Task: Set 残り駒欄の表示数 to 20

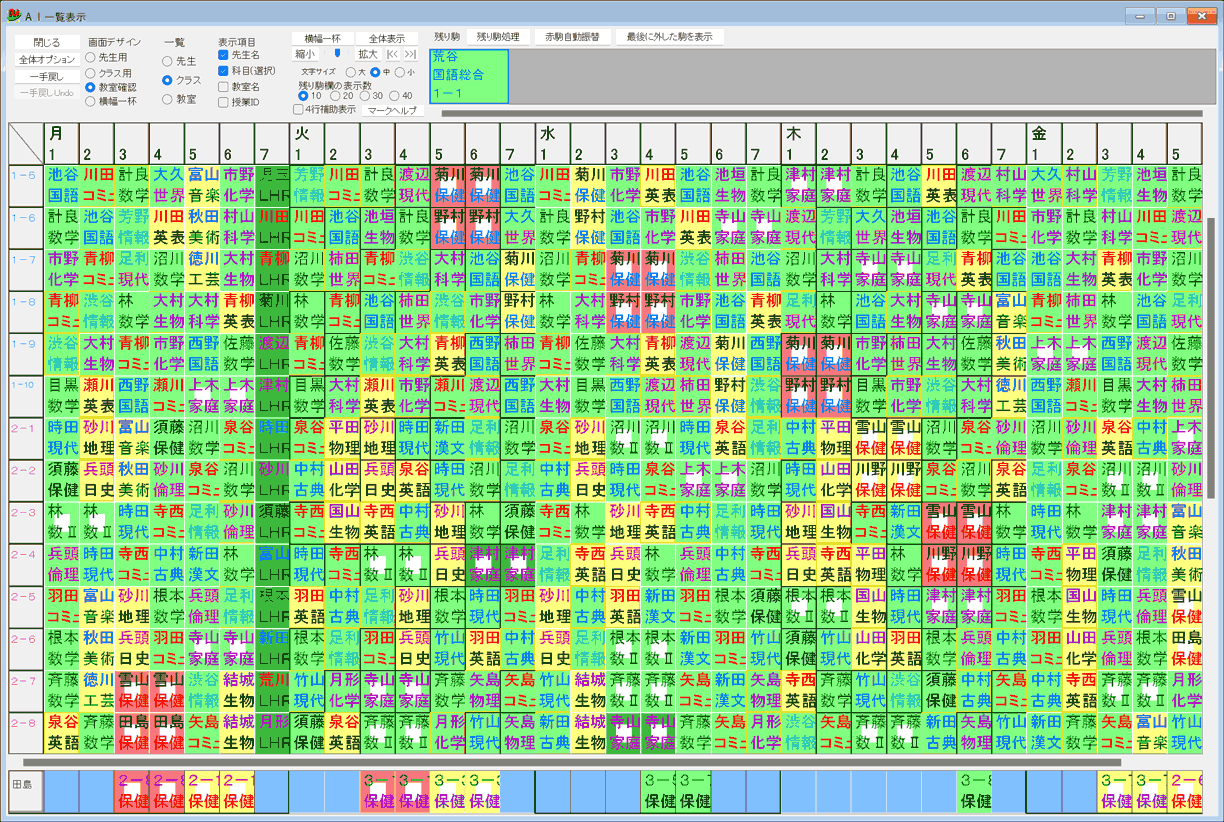Action: (341, 96)
